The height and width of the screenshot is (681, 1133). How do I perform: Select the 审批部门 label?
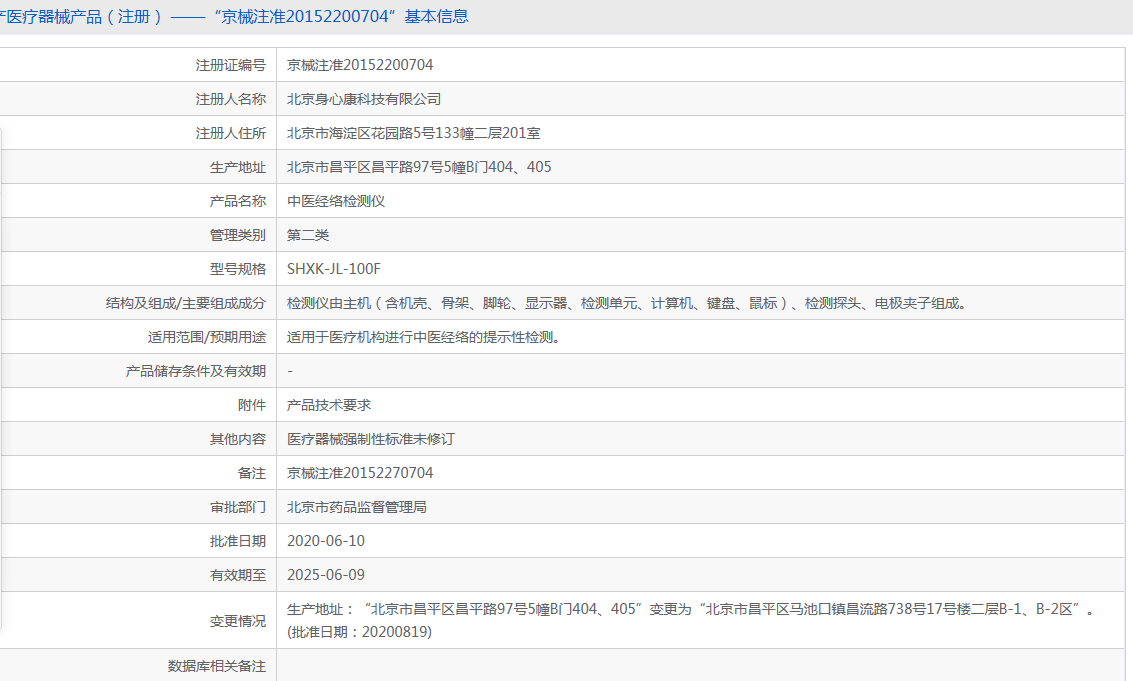pyautogui.click(x=238, y=507)
